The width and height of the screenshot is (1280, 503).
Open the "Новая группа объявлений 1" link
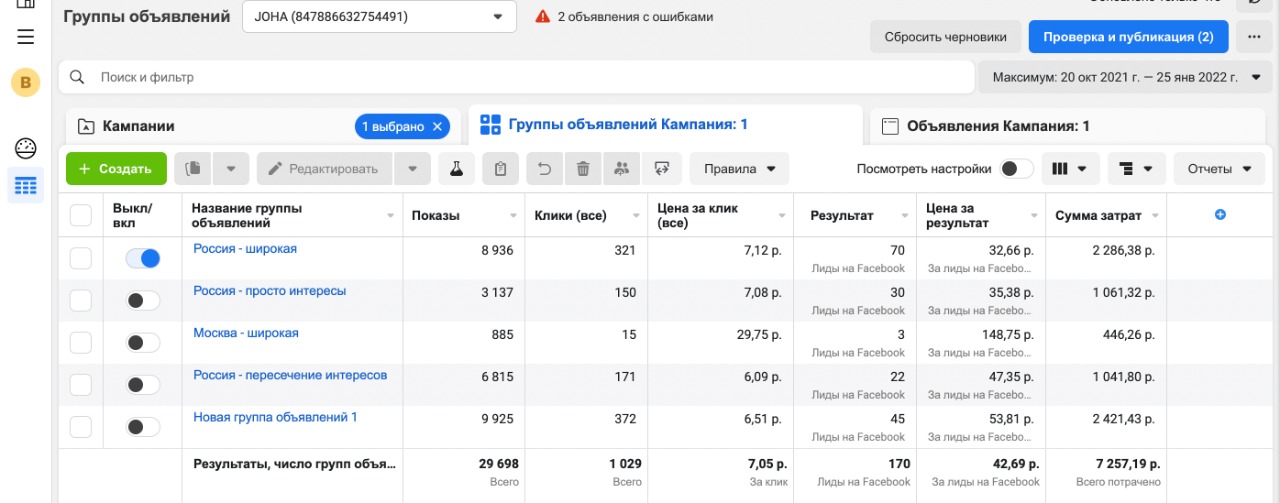click(x=275, y=417)
